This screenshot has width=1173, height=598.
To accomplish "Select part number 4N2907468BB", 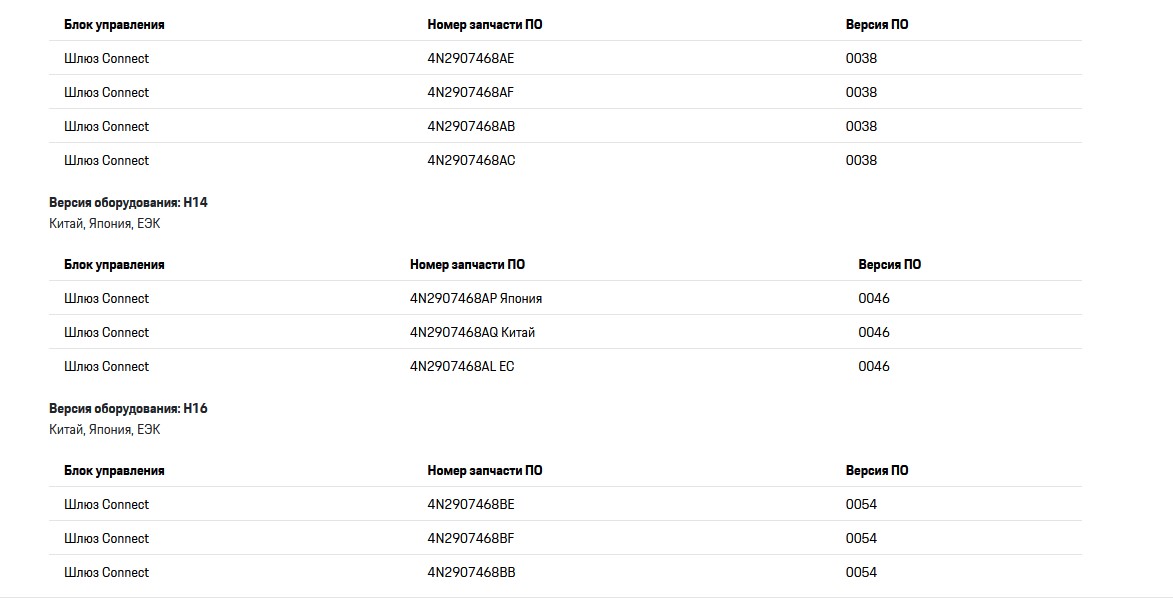I will (471, 572).
